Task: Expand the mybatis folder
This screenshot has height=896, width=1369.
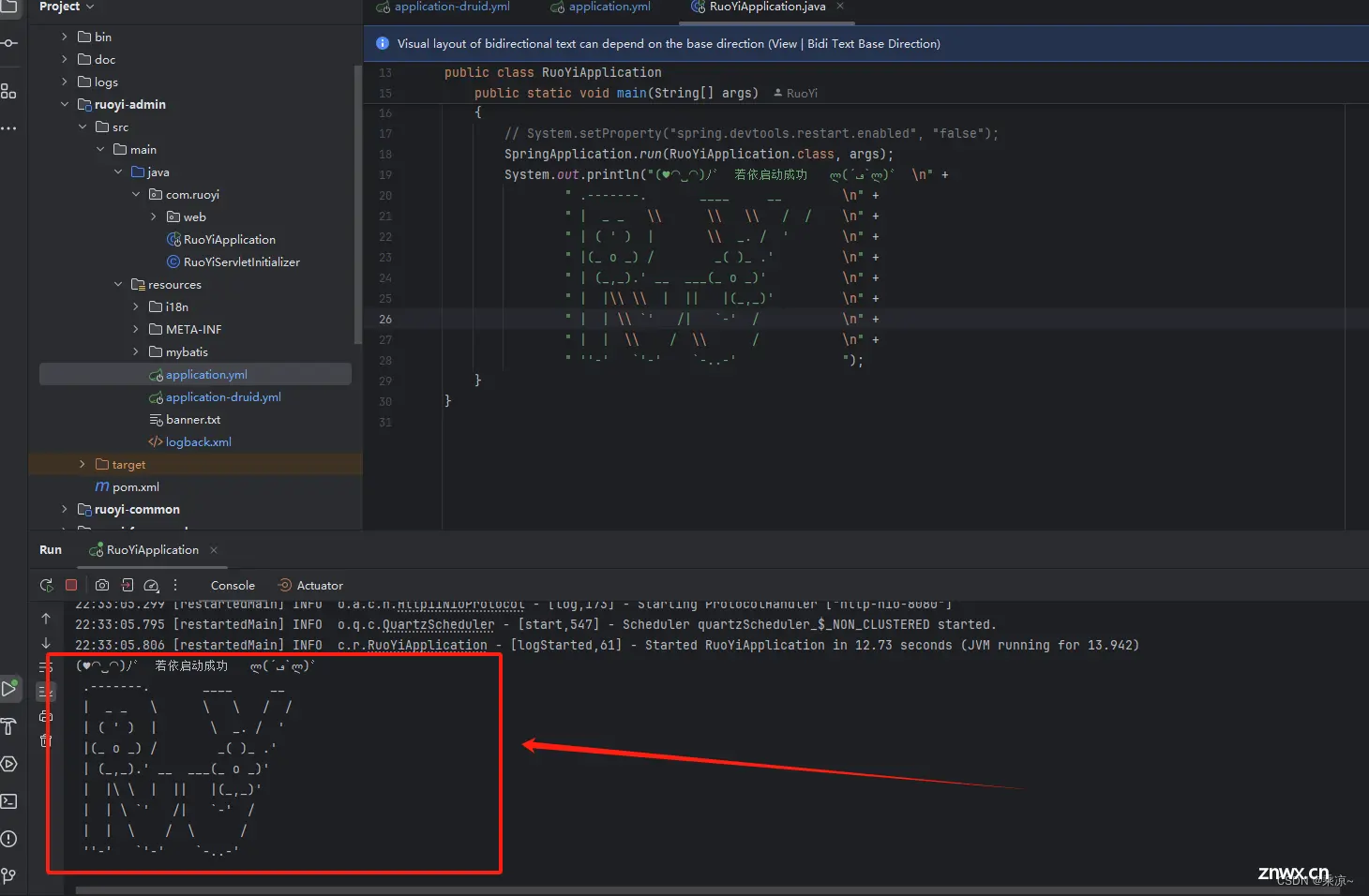Action: point(136,351)
